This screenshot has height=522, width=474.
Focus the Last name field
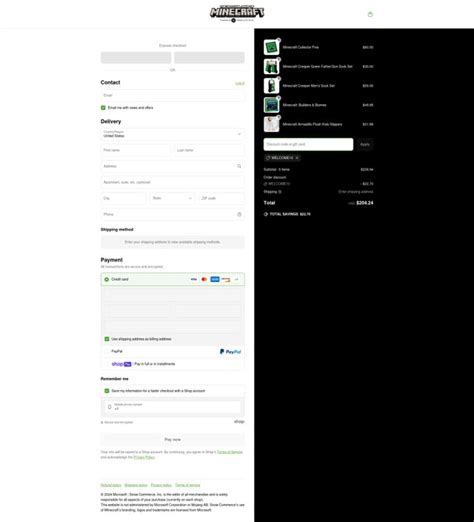click(x=209, y=150)
